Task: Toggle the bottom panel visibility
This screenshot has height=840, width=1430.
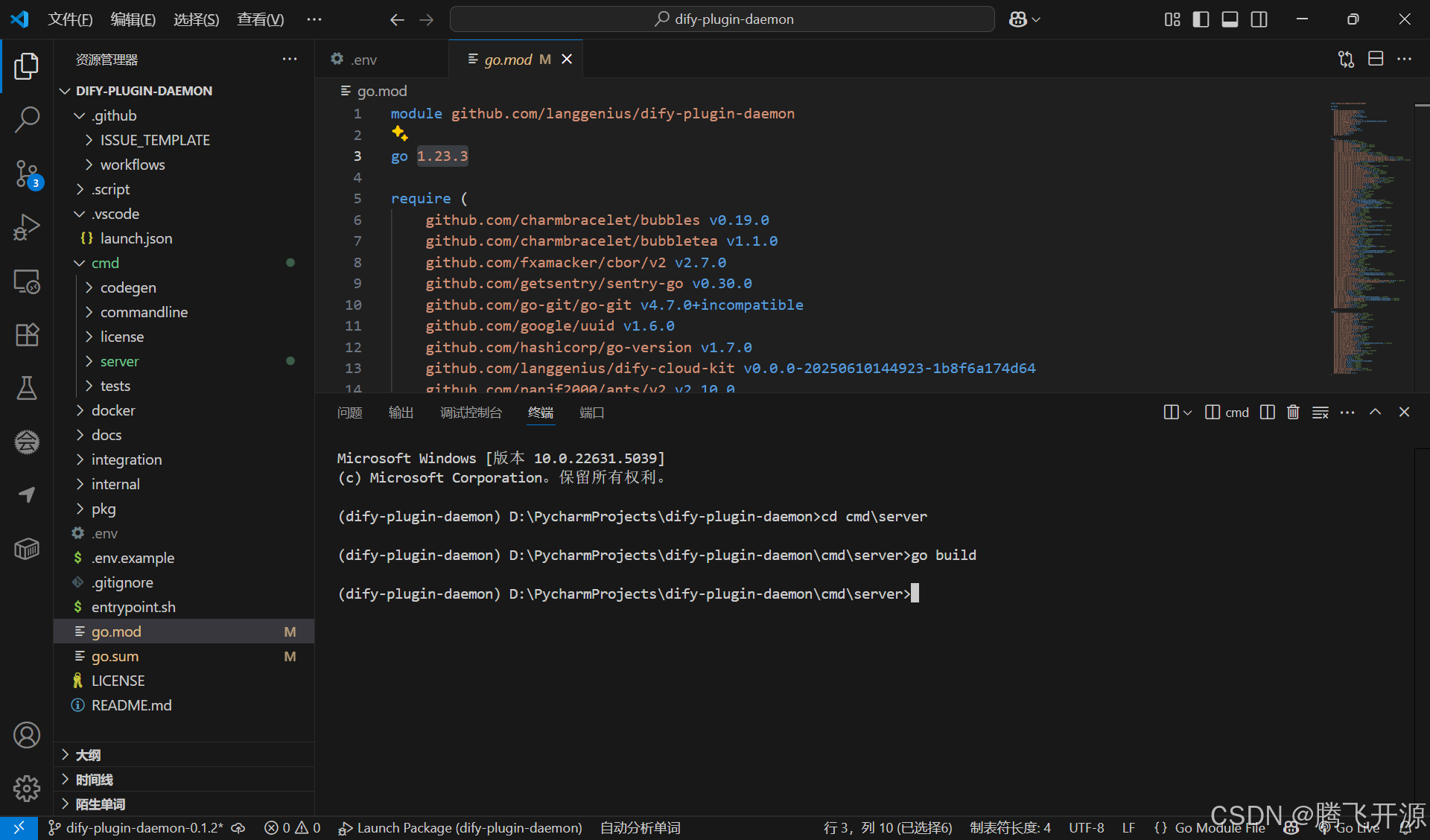Action: tap(1230, 19)
